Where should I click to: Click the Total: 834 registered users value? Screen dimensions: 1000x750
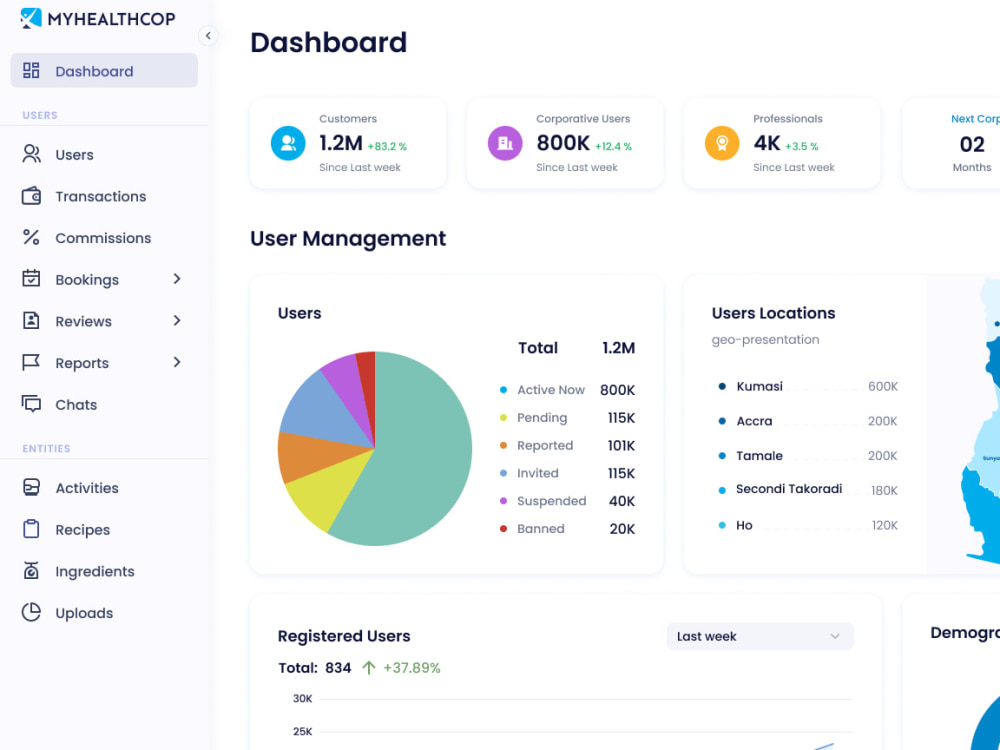314,668
